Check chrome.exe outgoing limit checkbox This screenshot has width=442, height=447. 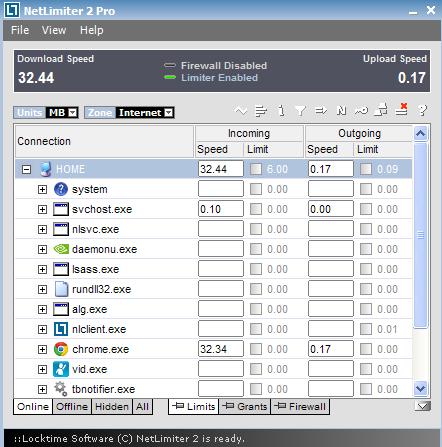[366, 349]
